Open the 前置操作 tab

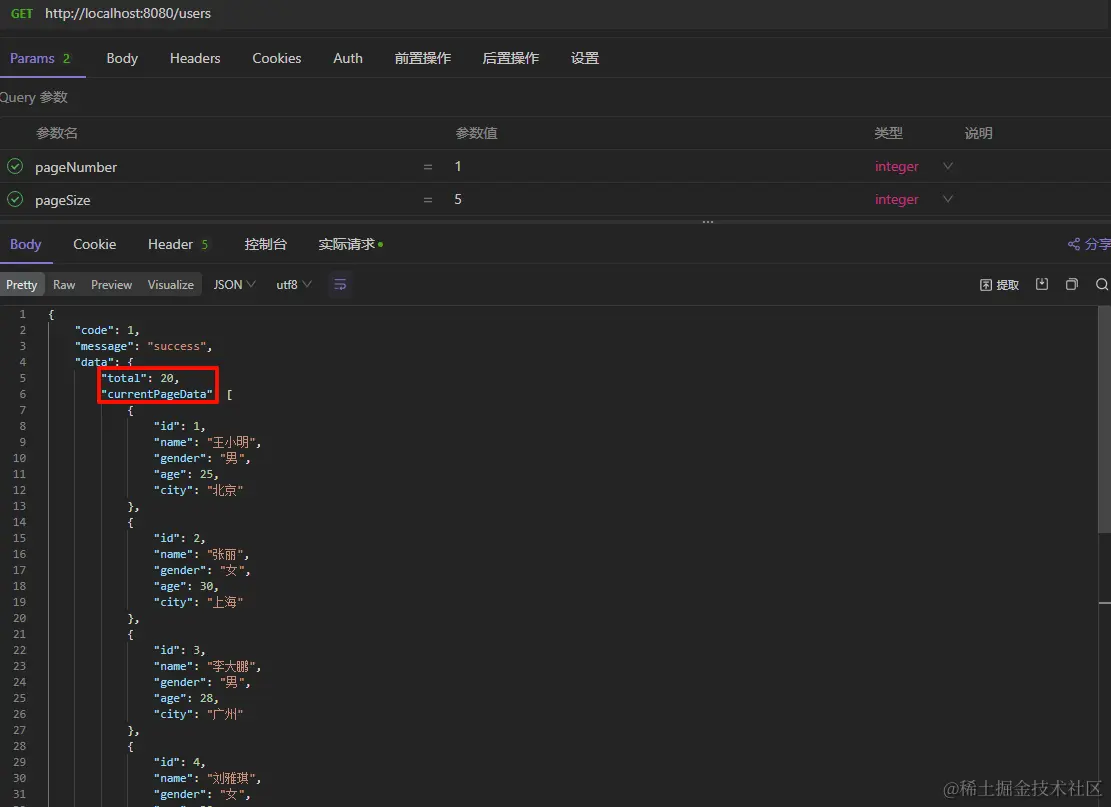[422, 58]
